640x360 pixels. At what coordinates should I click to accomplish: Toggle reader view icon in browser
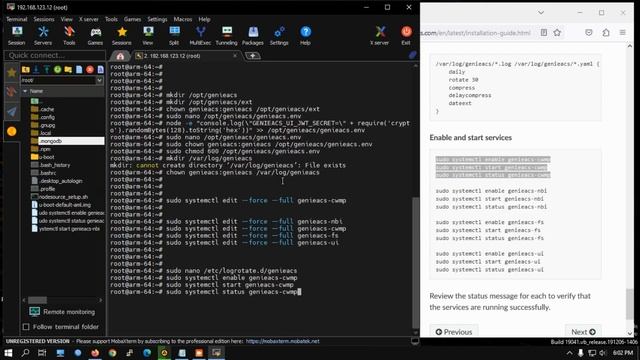coord(544,33)
